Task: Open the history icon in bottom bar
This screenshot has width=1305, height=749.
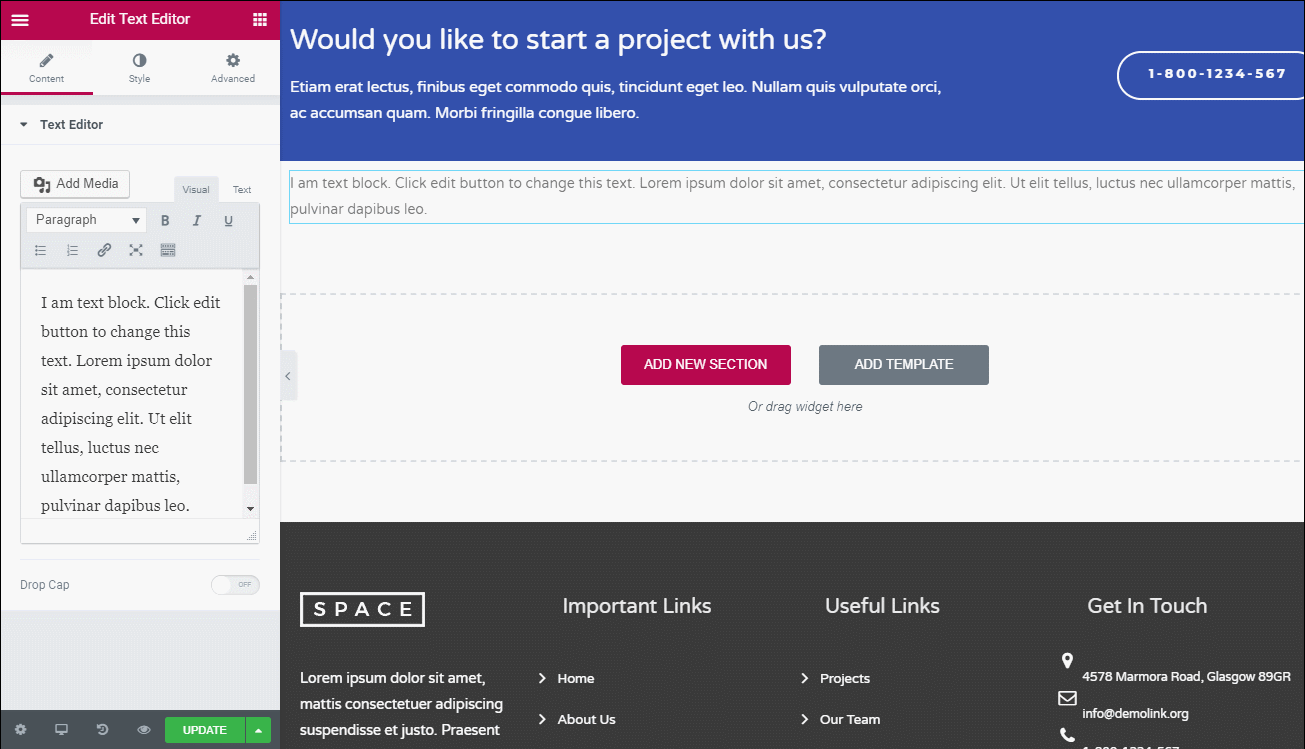Action: click(102, 730)
